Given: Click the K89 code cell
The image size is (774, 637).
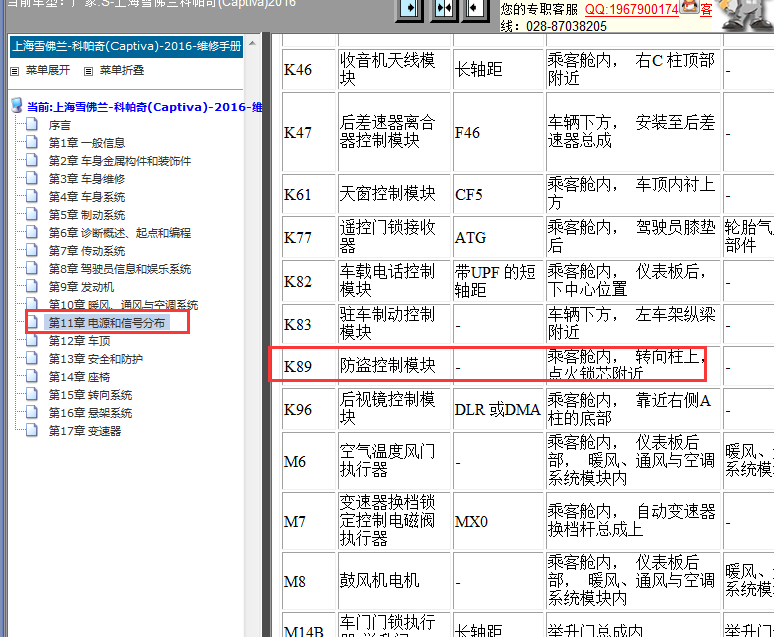Looking at the screenshot, I should pos(309,366).
